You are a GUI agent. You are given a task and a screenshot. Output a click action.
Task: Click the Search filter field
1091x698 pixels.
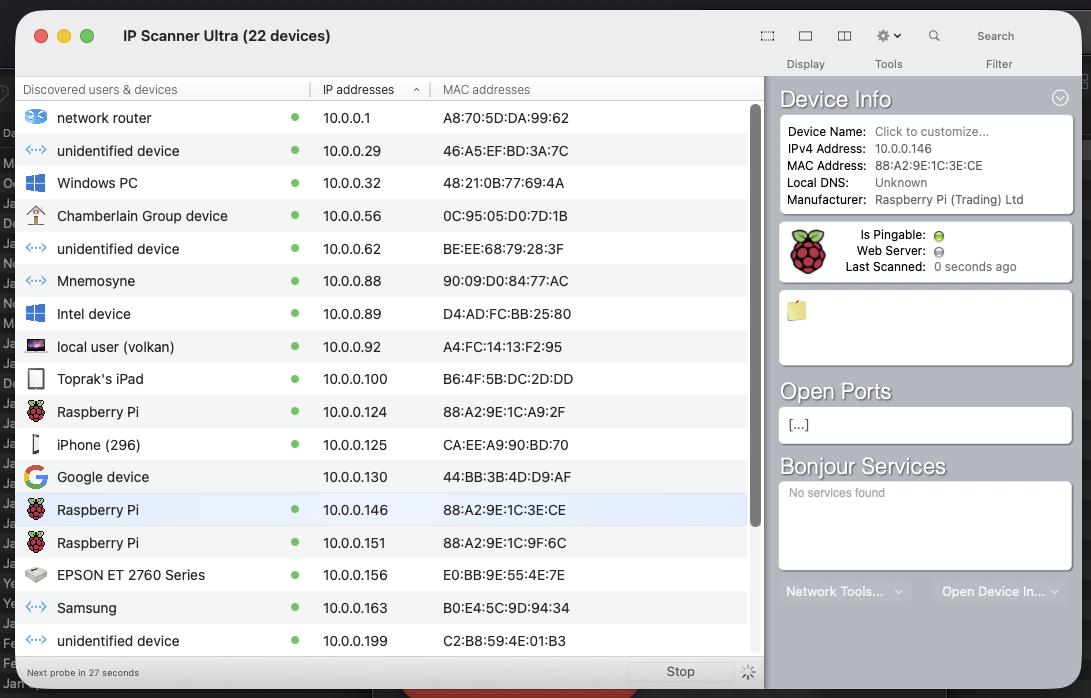point(995,36)
